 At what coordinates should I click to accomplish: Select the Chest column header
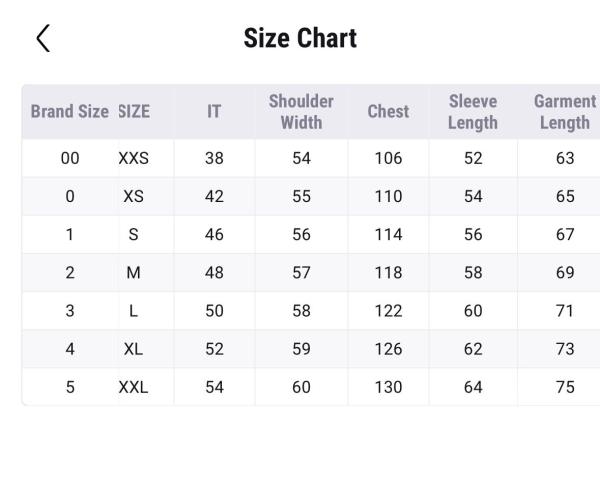click(388, 111)
